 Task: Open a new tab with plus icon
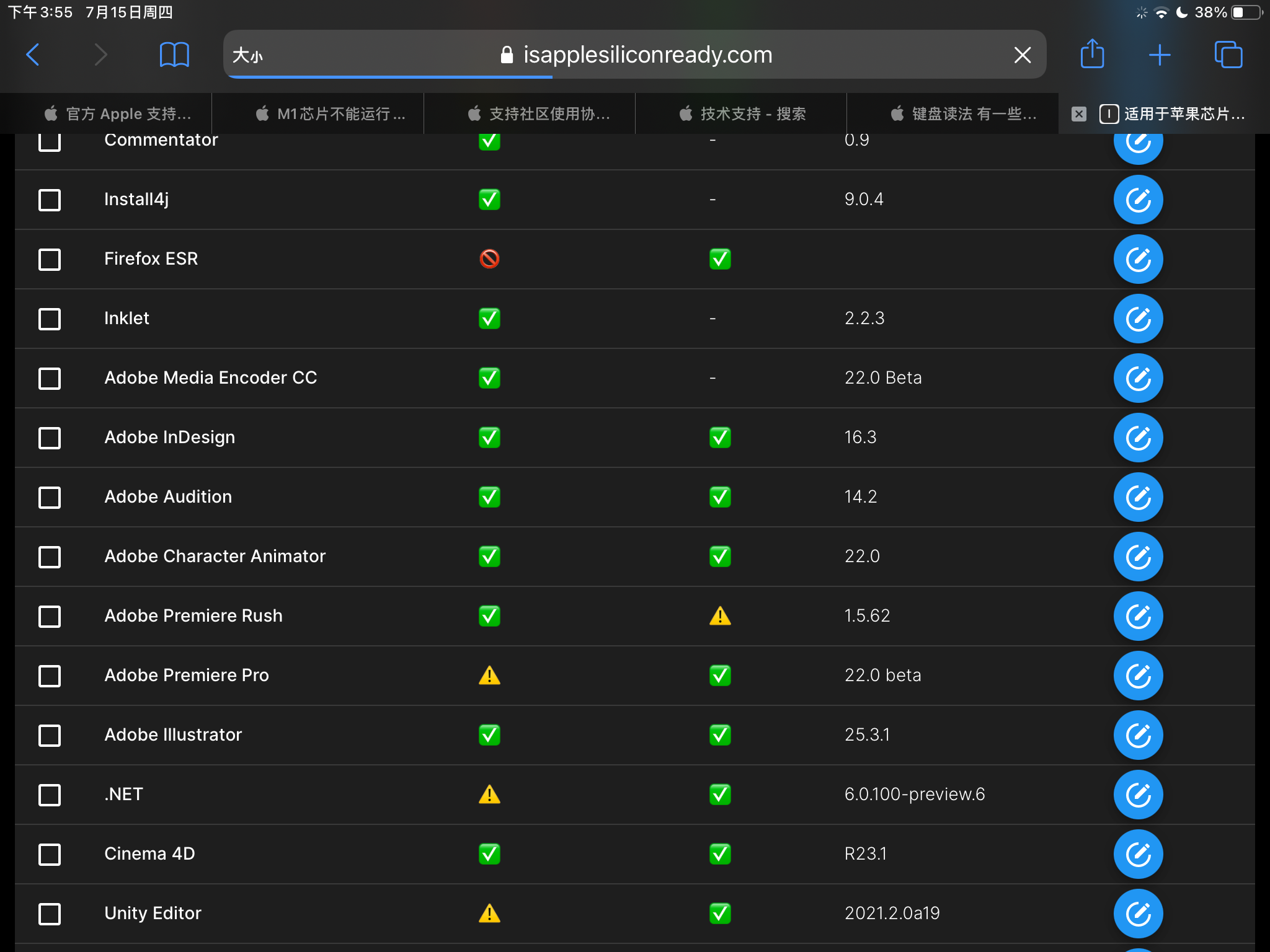[1159, 55]
